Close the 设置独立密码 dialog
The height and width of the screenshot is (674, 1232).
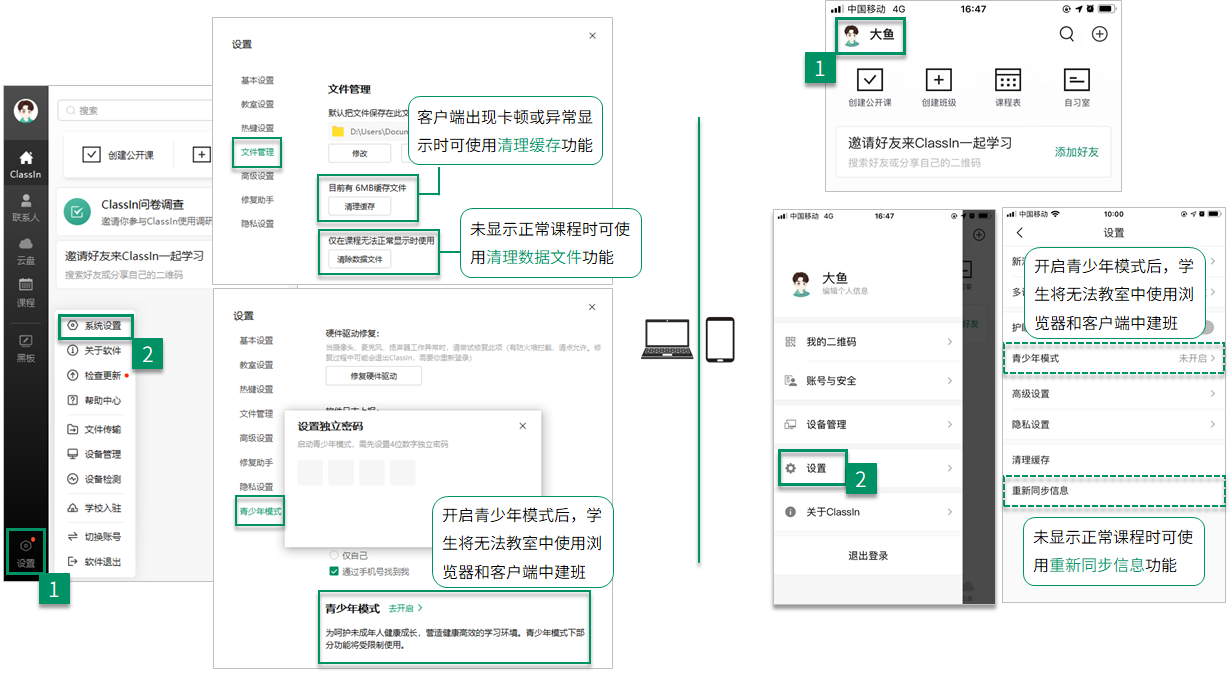coord(522,426)
